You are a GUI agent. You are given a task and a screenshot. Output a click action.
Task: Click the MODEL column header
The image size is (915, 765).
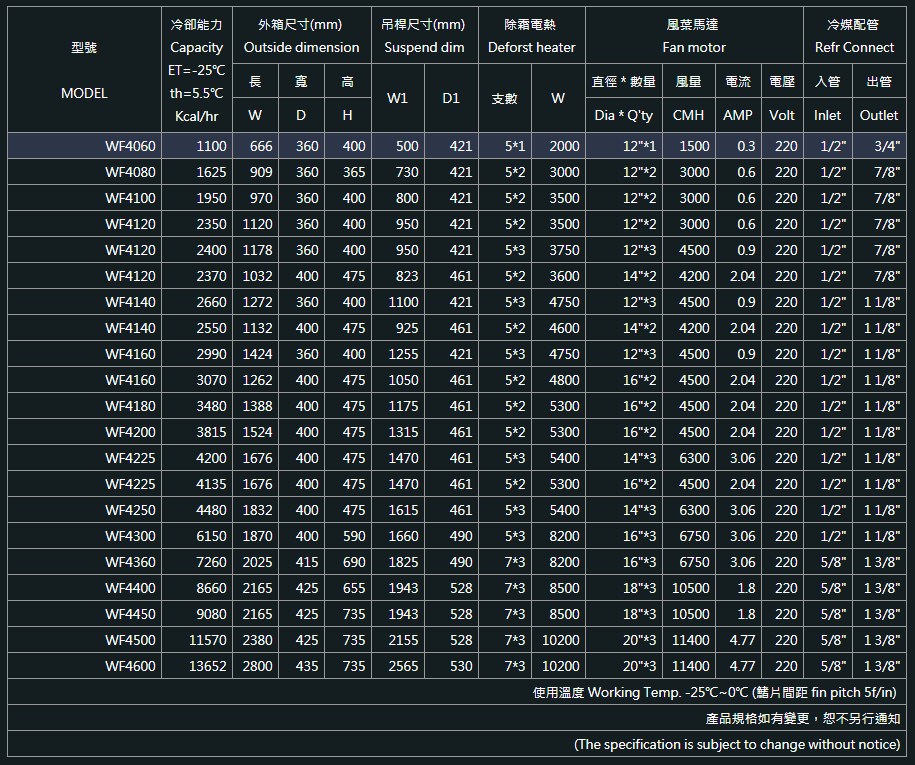[84, 93]
